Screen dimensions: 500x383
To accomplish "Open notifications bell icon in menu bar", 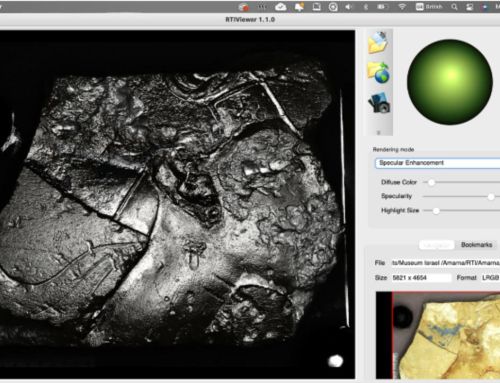I will click(x=299, y=7).
